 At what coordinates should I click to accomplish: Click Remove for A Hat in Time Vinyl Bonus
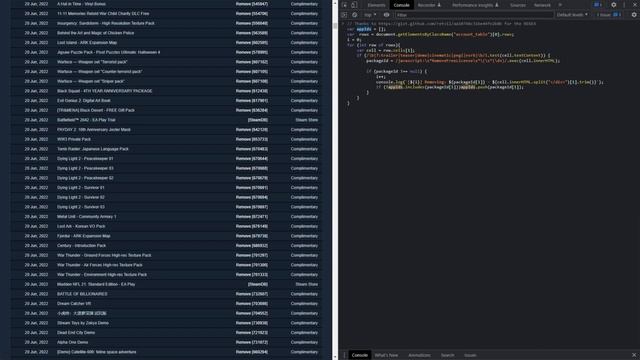pyautogui.click(x=252, y=4)
